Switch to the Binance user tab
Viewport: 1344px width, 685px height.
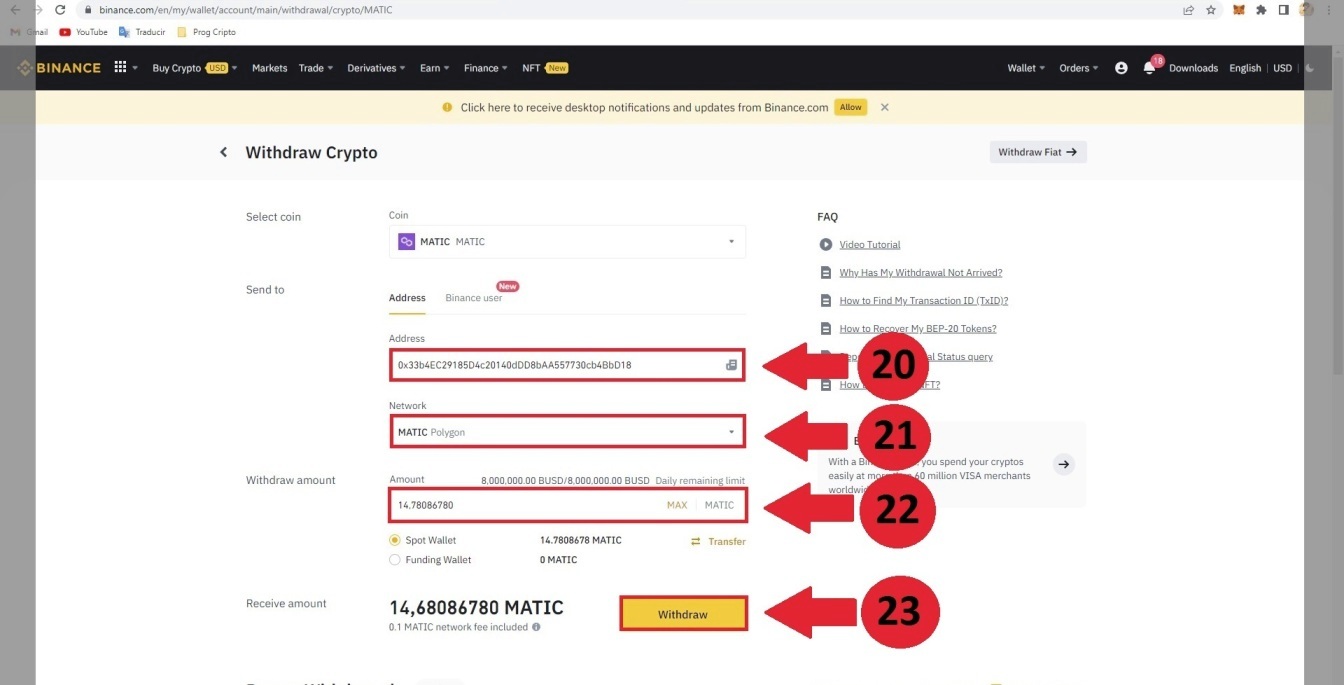pyautogui.click(x=474, y=298)
